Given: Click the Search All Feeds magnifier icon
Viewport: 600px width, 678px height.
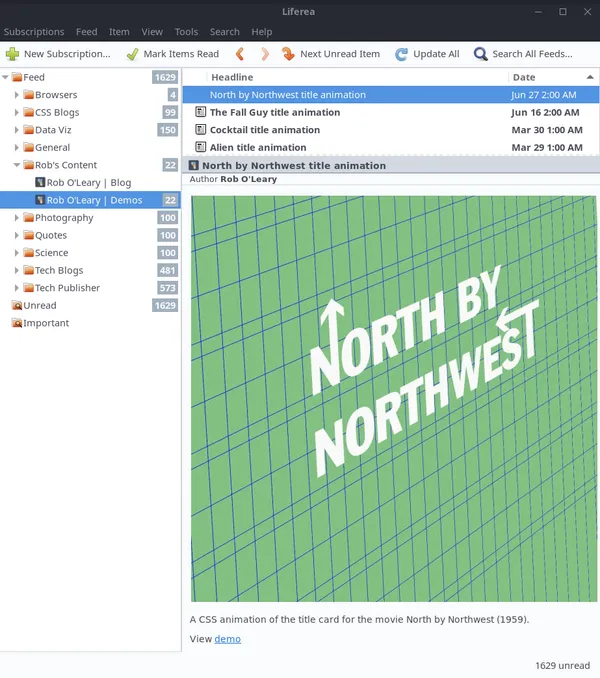Looking at the screenshot, I should [x=480, y=54].
